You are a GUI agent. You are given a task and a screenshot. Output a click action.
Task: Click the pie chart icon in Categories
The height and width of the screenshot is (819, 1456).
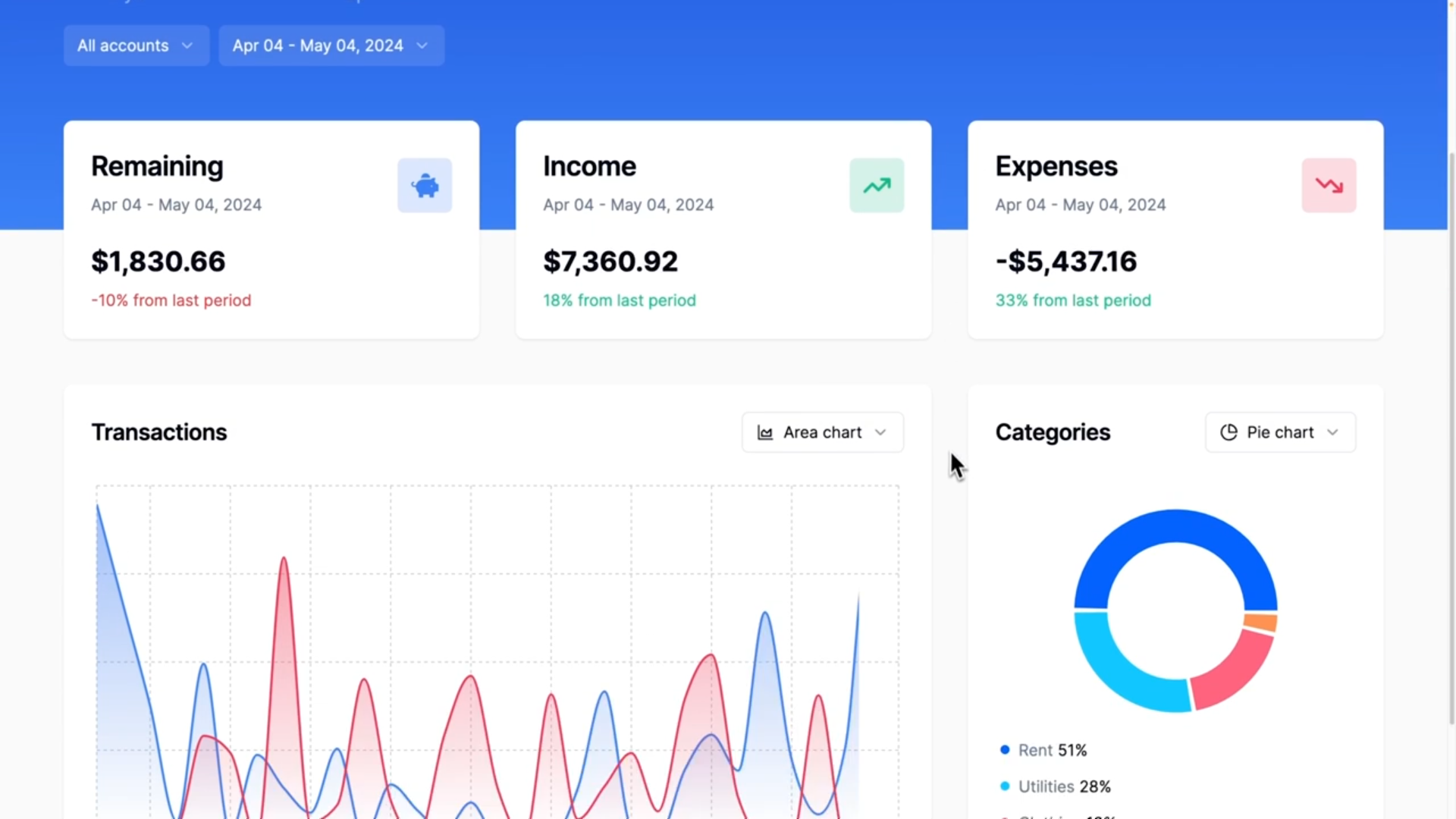coord(1228,432)
